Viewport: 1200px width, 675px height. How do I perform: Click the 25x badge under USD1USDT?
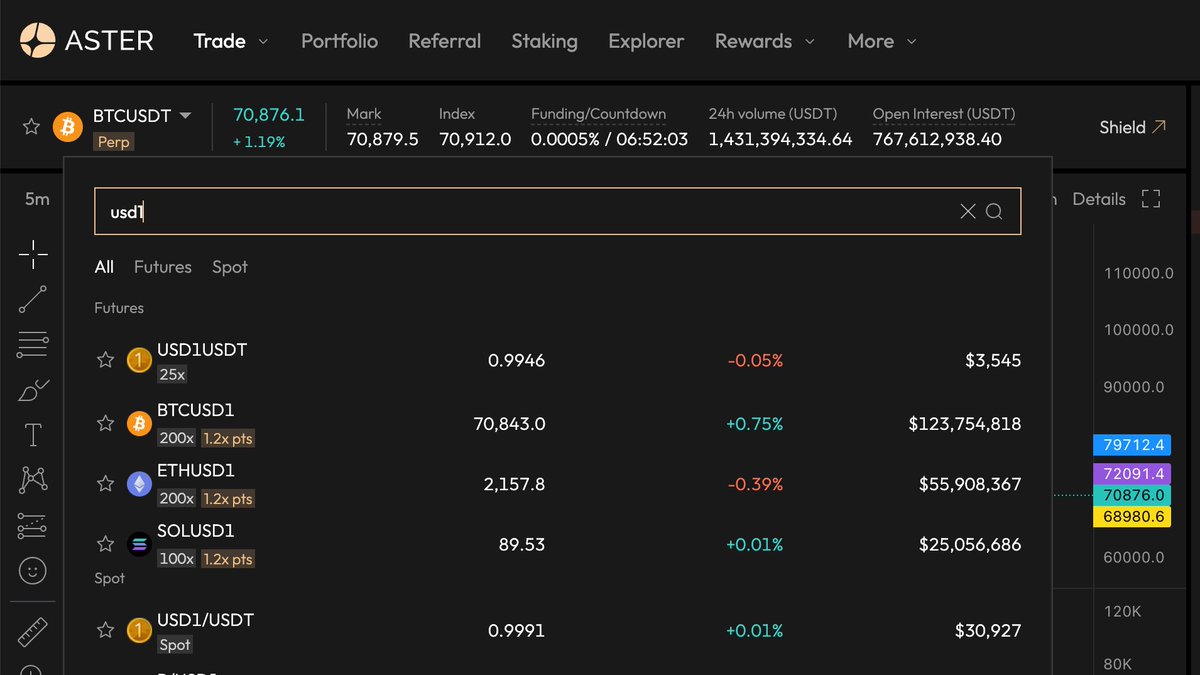[172, 374]
